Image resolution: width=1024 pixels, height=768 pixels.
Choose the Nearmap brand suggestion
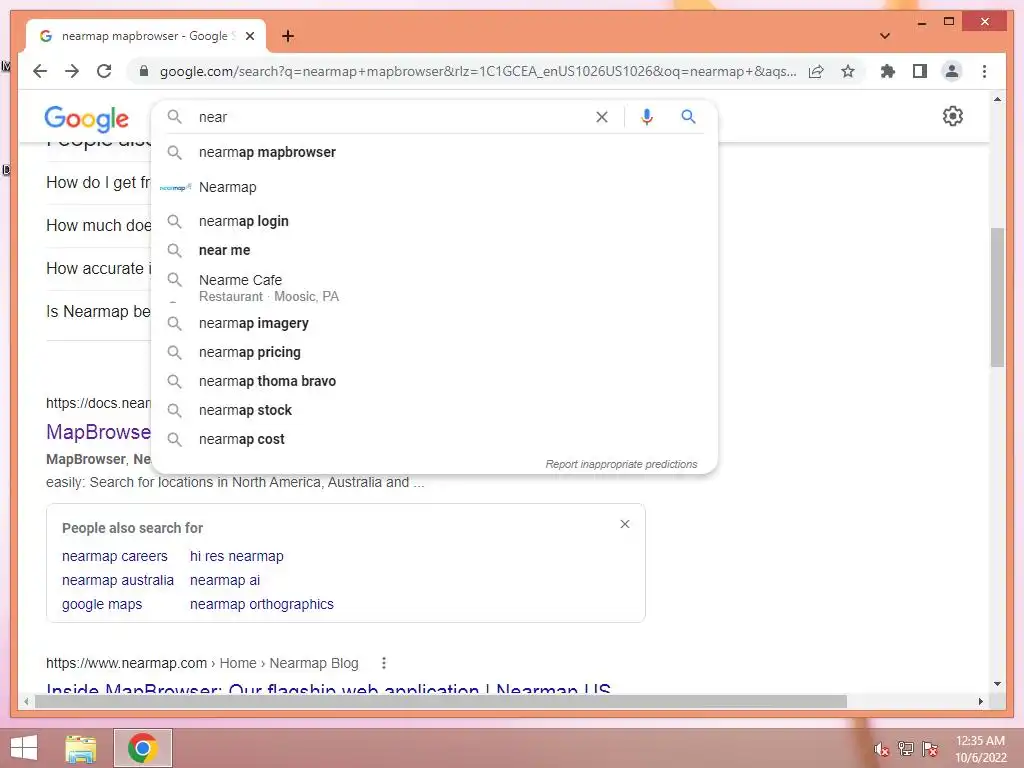[434, 187]
